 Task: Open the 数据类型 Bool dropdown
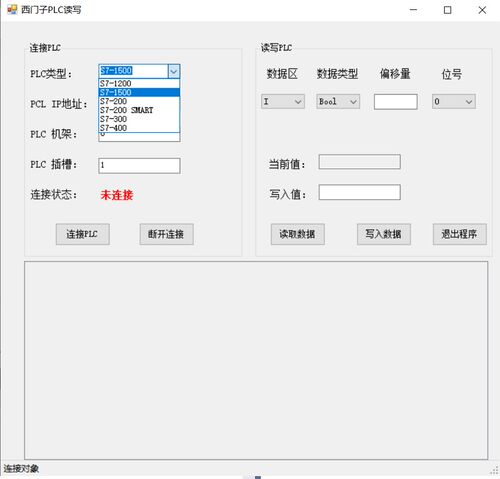pos(338,101)
